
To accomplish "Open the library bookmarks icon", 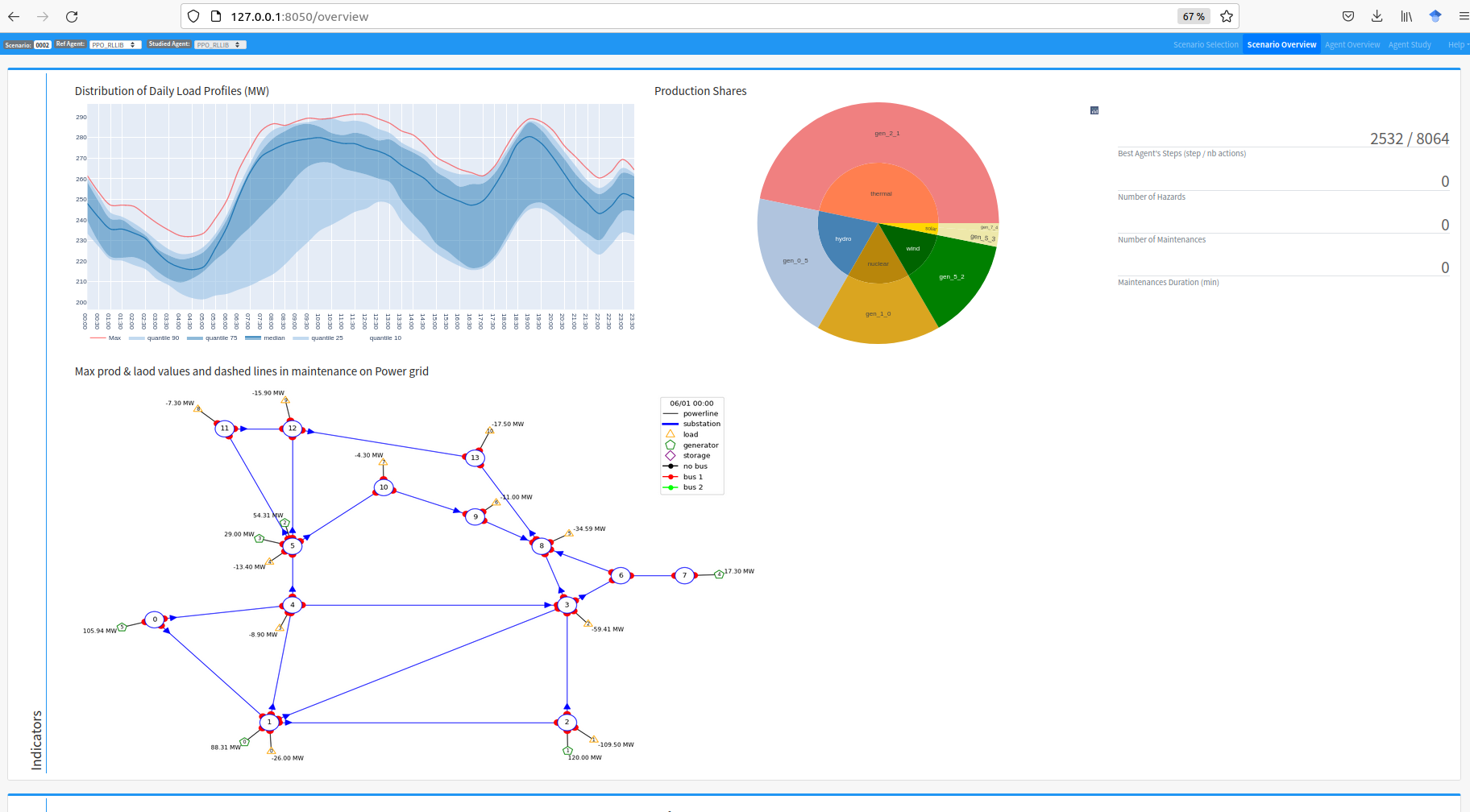I will point(1406,16).
